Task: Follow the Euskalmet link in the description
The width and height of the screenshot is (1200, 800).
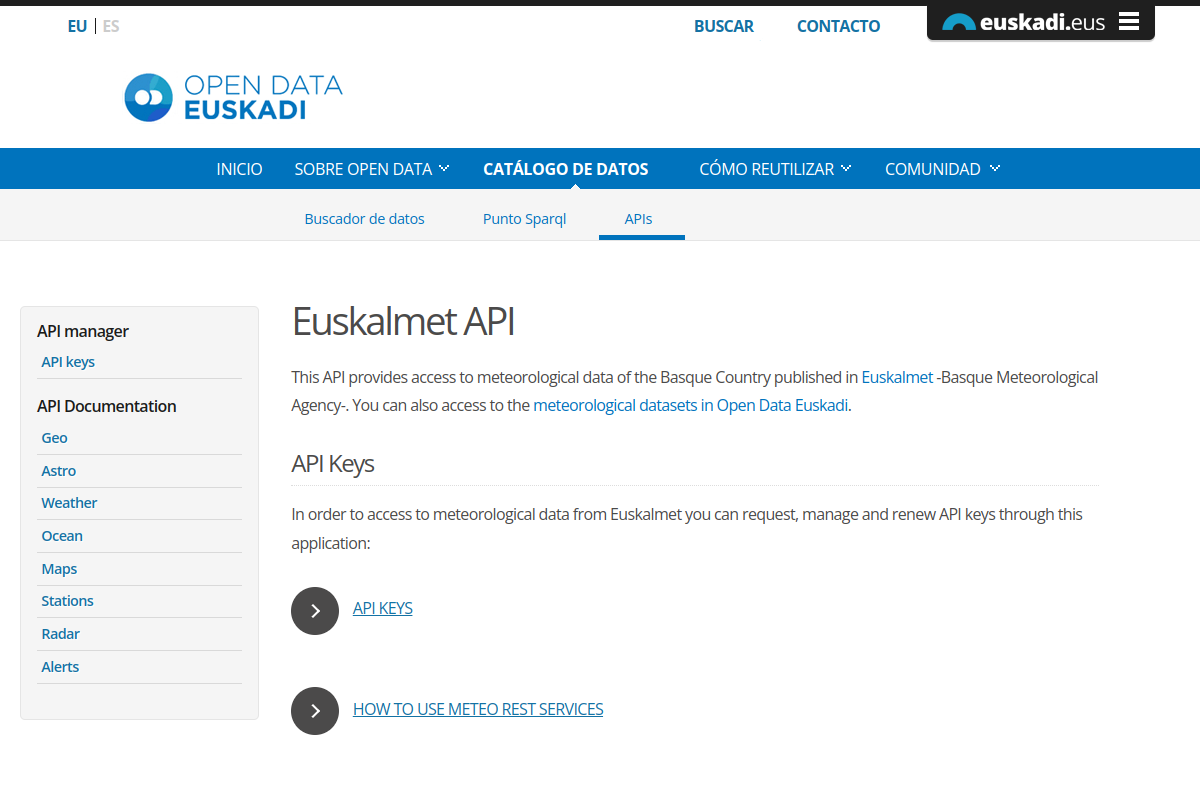Action: [x=897, y=377]
